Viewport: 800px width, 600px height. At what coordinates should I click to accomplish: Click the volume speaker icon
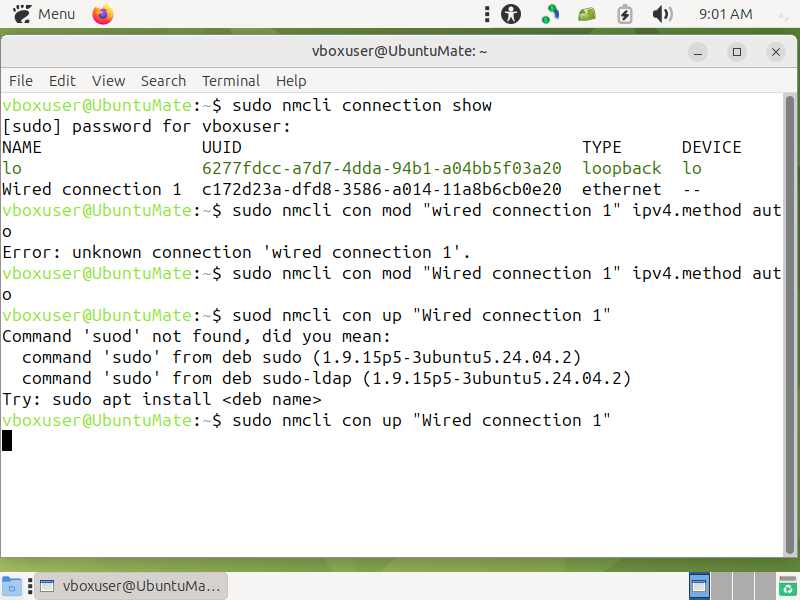(662, 14)
